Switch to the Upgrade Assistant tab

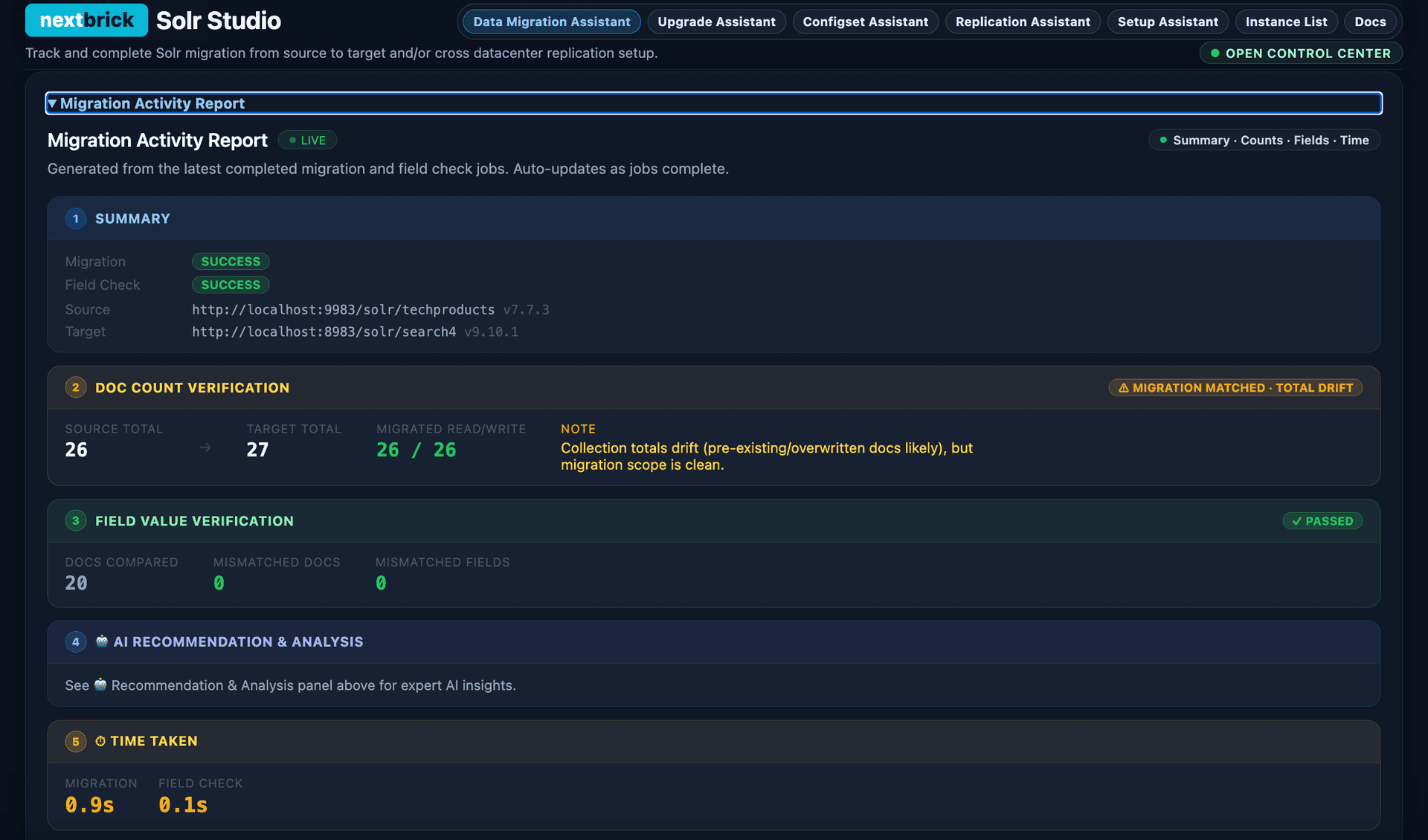point(717,22)
